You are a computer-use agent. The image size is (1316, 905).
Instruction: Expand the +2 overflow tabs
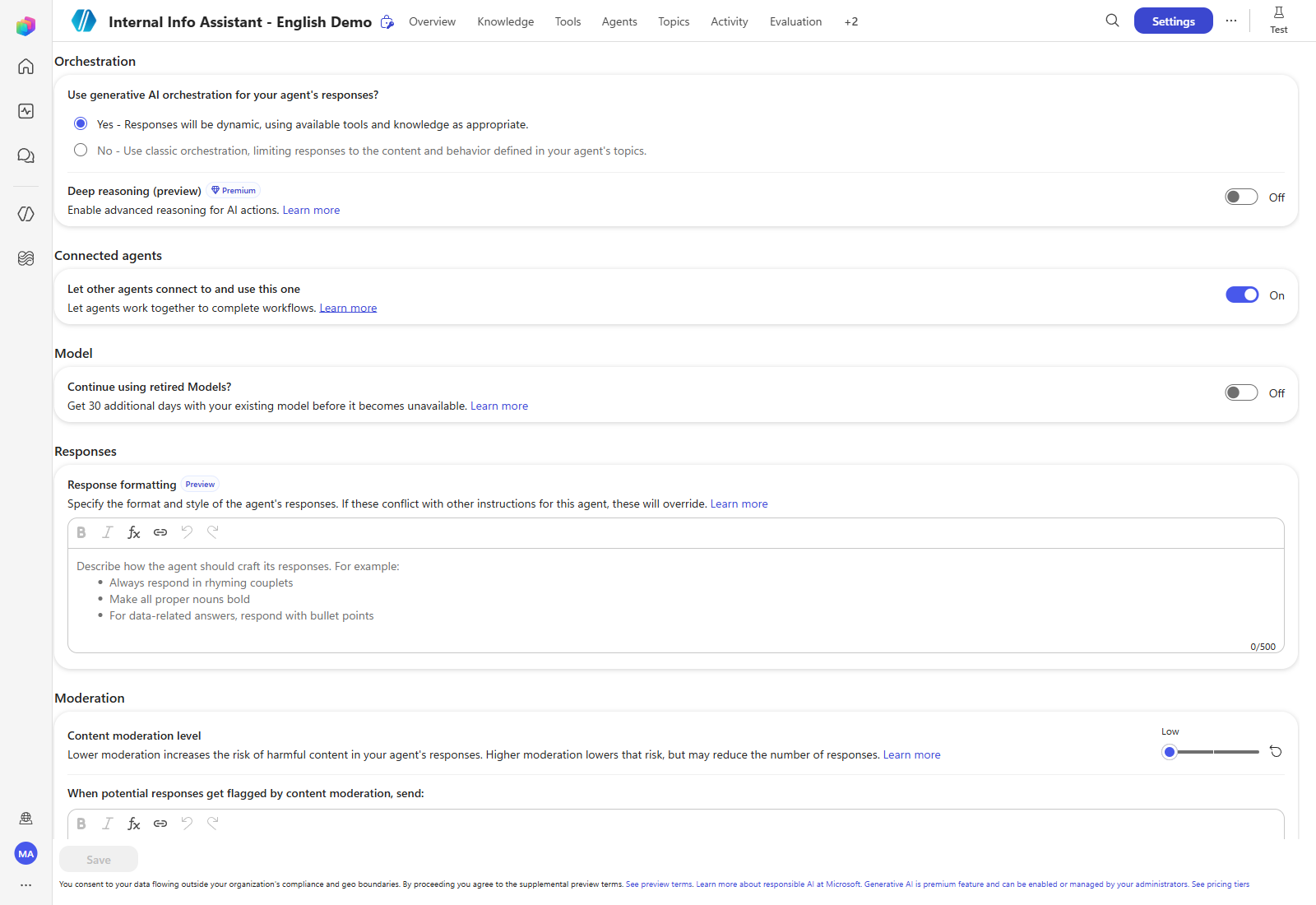[851, 21]
